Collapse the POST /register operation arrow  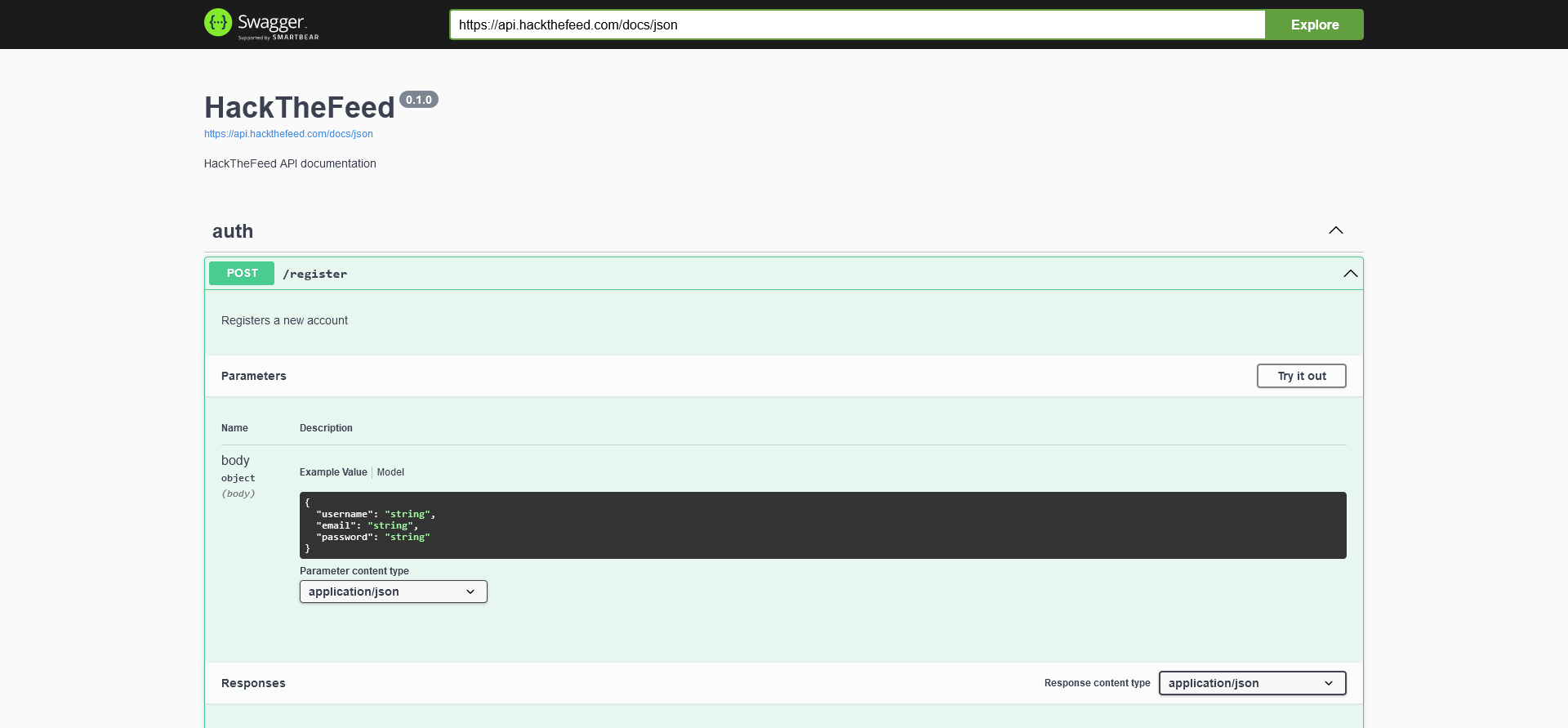click(x=1351, y=274)
